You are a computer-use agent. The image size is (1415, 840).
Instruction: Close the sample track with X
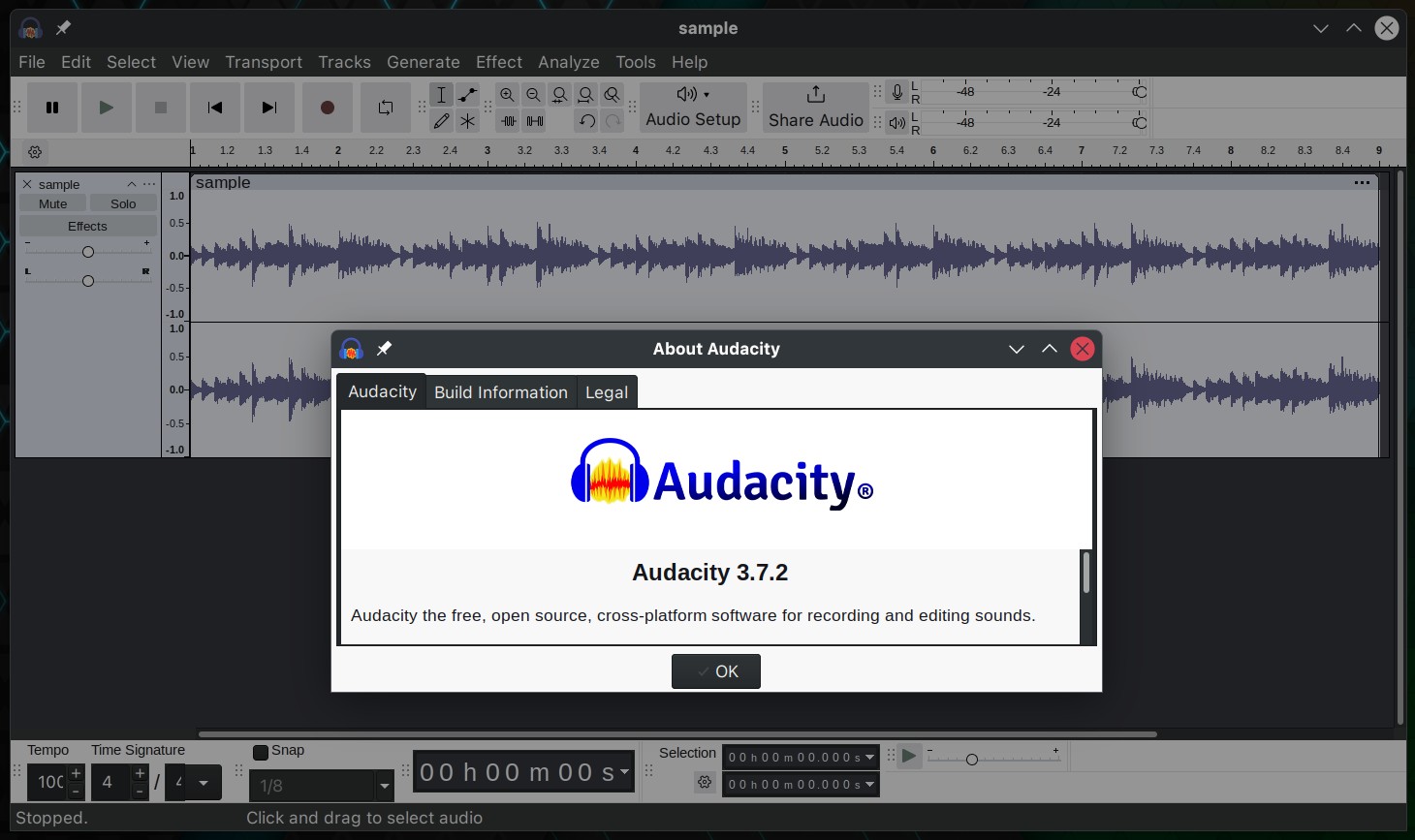27,184
